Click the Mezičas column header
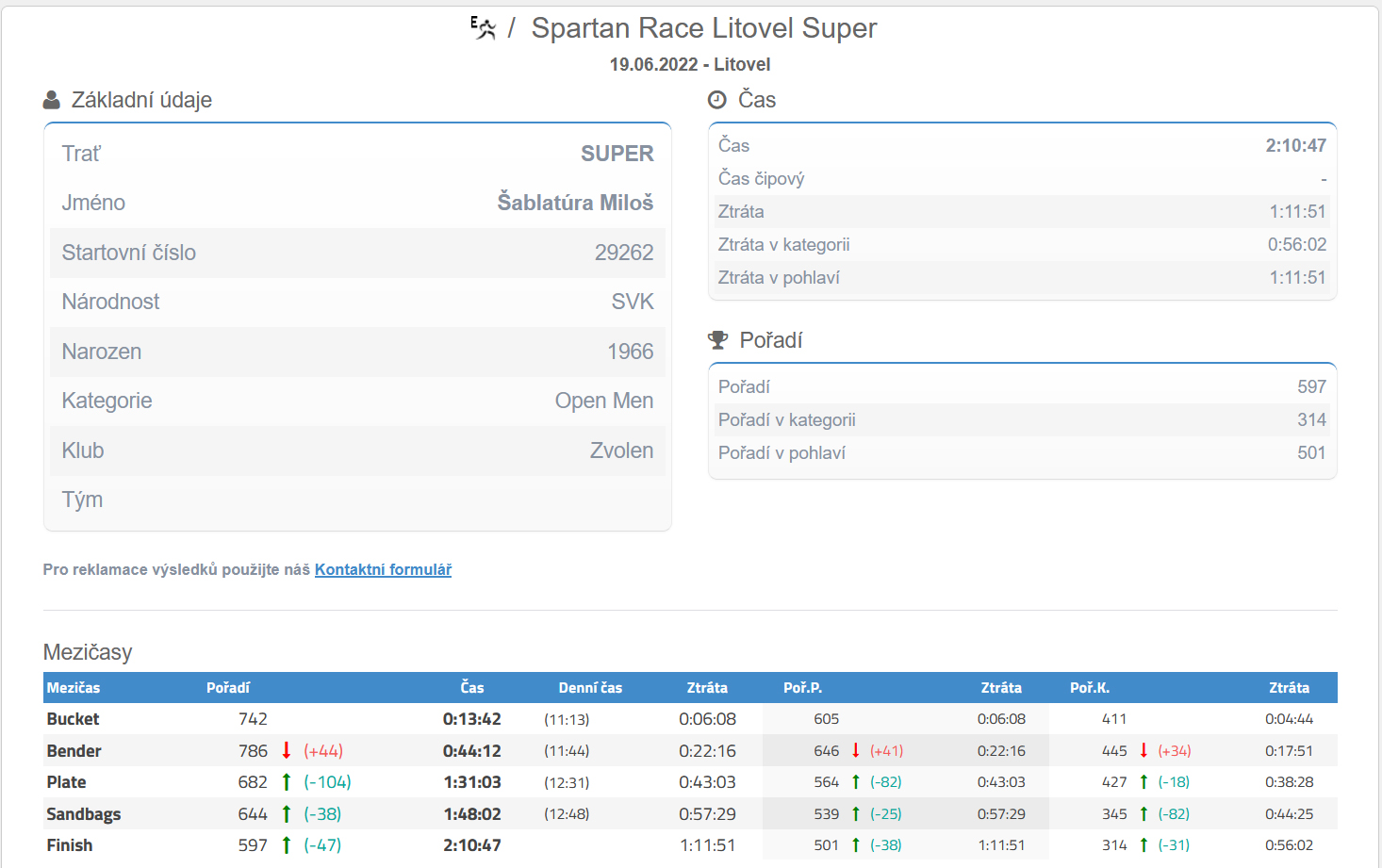Screen dimensions: 1382x868 [x=74, y=688]
